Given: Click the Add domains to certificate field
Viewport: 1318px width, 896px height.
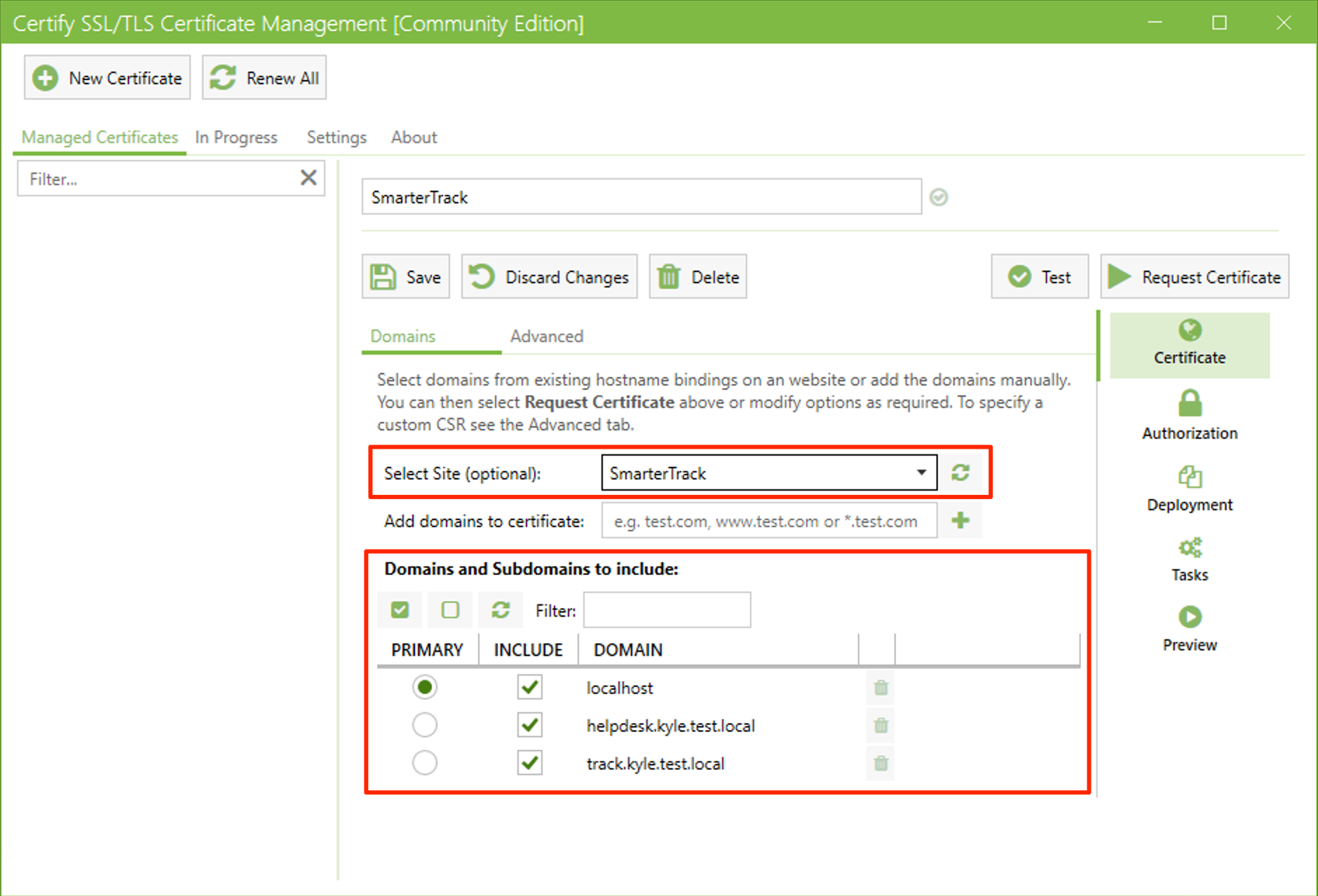Looking at the screenshot, I should pos(769,521).
